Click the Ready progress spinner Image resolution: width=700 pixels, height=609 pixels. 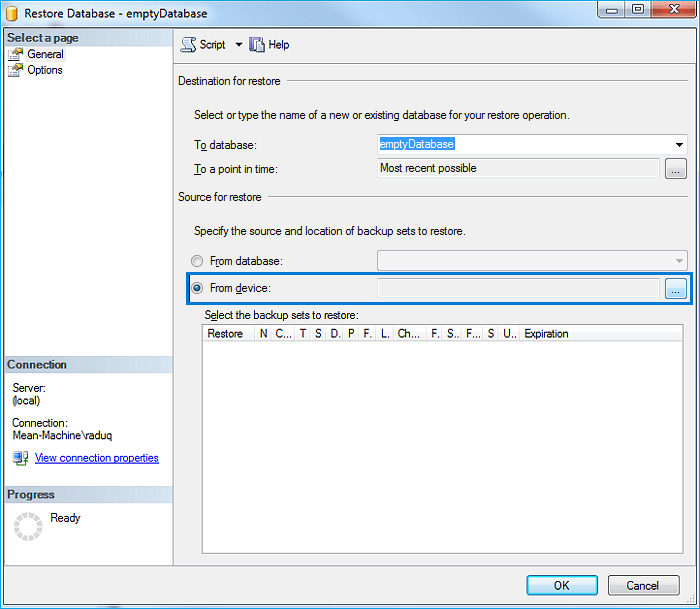(28, 526)
